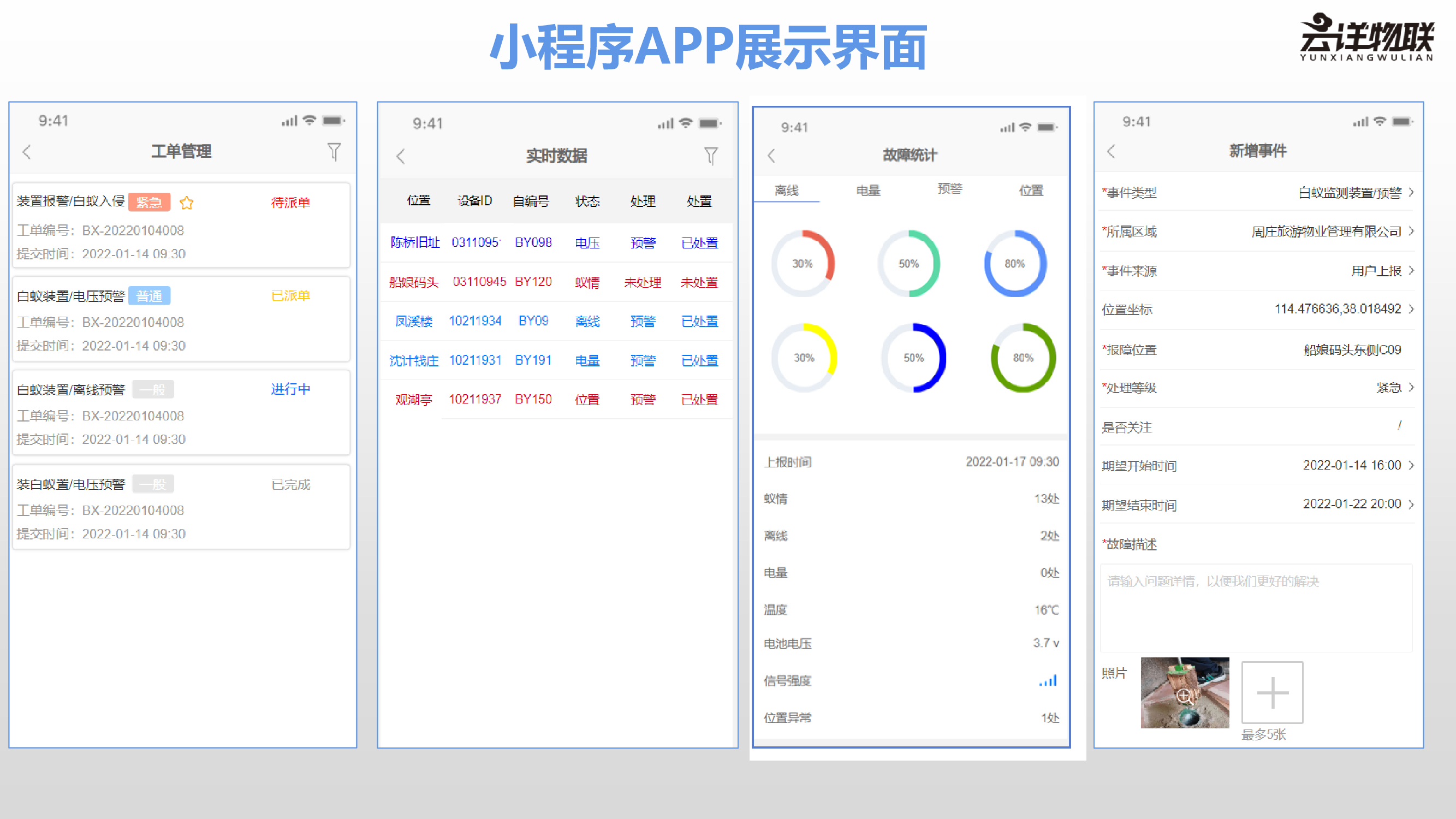This screenshot has width=1456, height=819.
Task: Switch to the 电量 tab
Action: (868, 191)
